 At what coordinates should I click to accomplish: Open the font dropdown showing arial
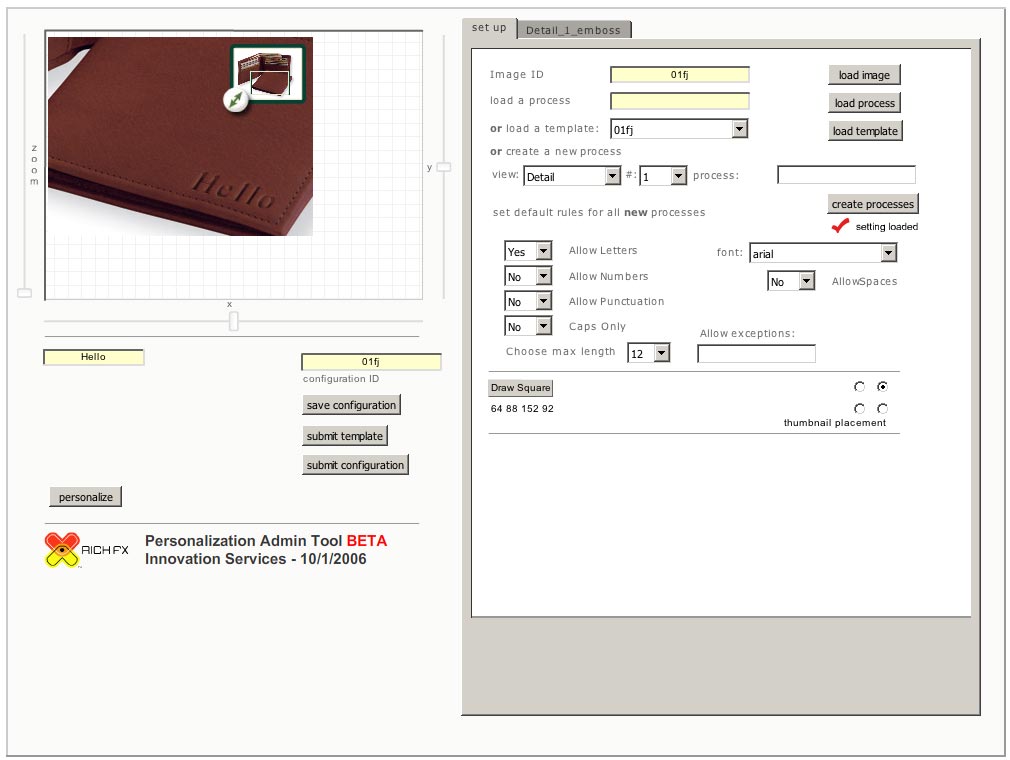(x=823, y=252)
